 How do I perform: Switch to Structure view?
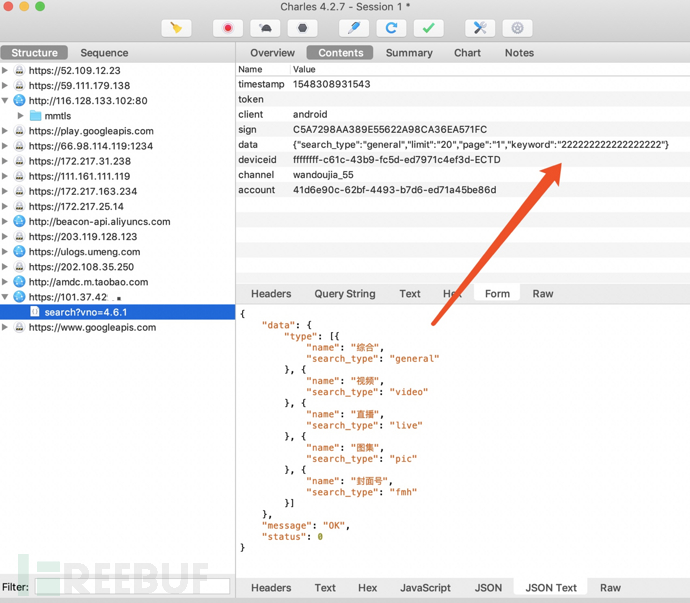[34, 53]
